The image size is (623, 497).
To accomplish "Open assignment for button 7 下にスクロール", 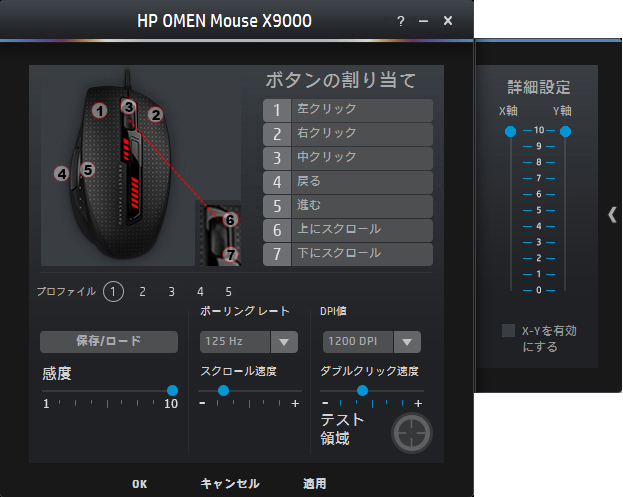I will pos(348,254).
